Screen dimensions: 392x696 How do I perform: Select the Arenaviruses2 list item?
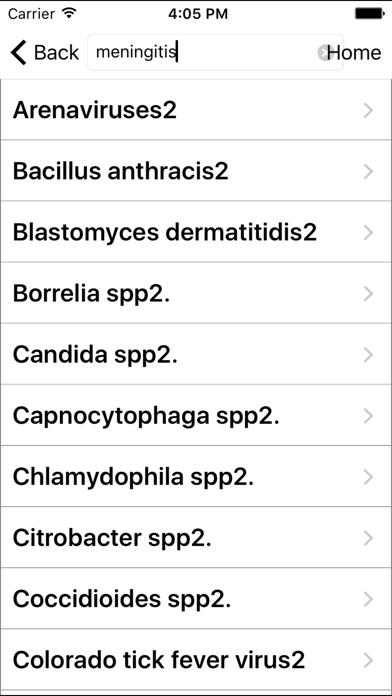point(196,110)
